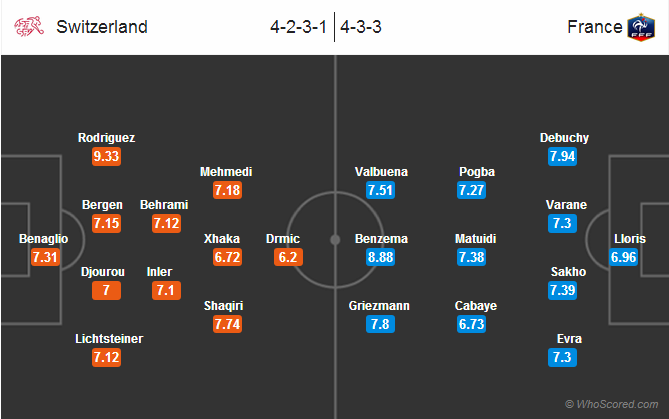
Task: Select Debuchy's 7.94 rating badge
Action: tap(562, 156)
